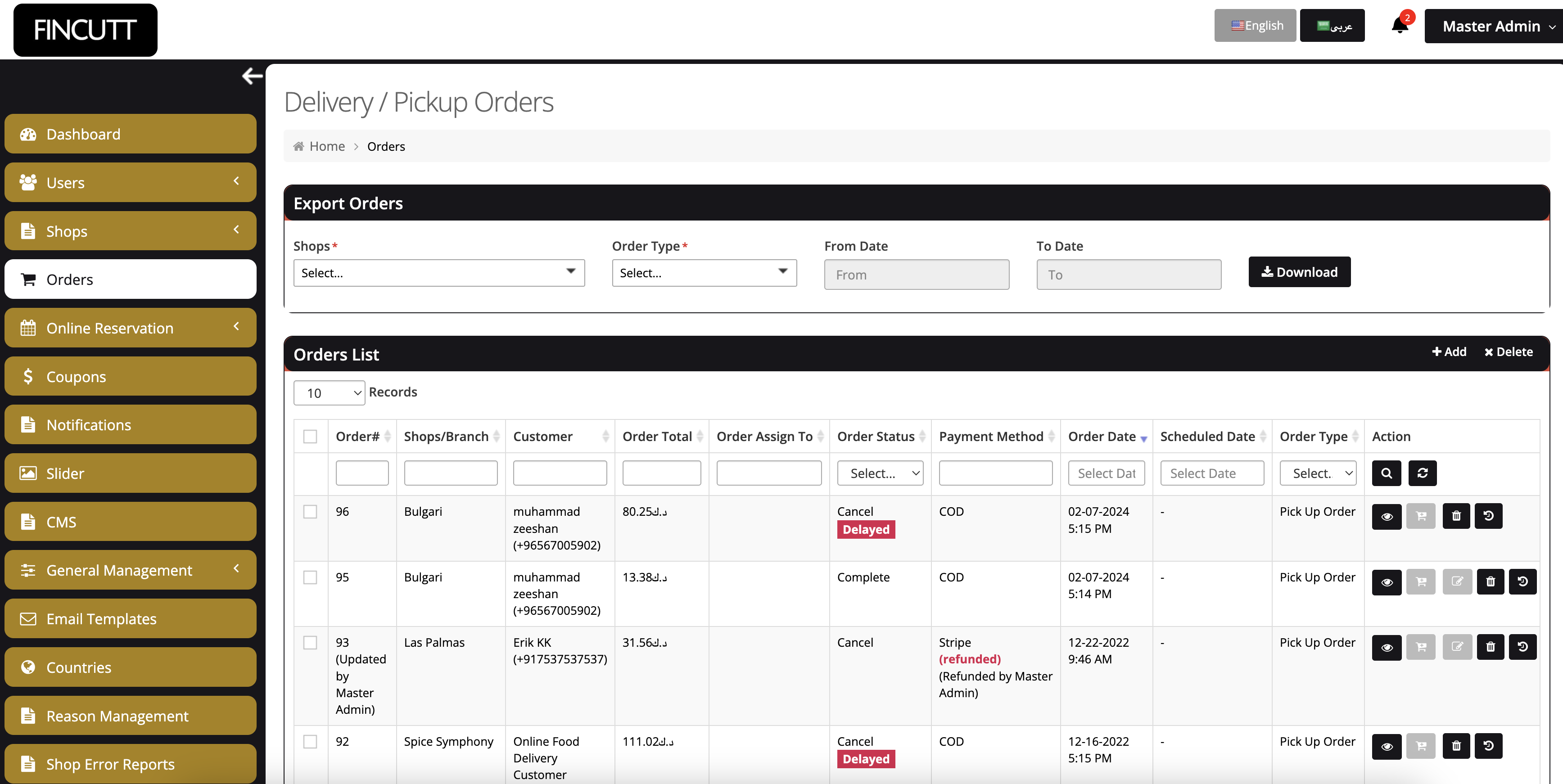Delete order 95 with trash icon

tap(1490, 581)
